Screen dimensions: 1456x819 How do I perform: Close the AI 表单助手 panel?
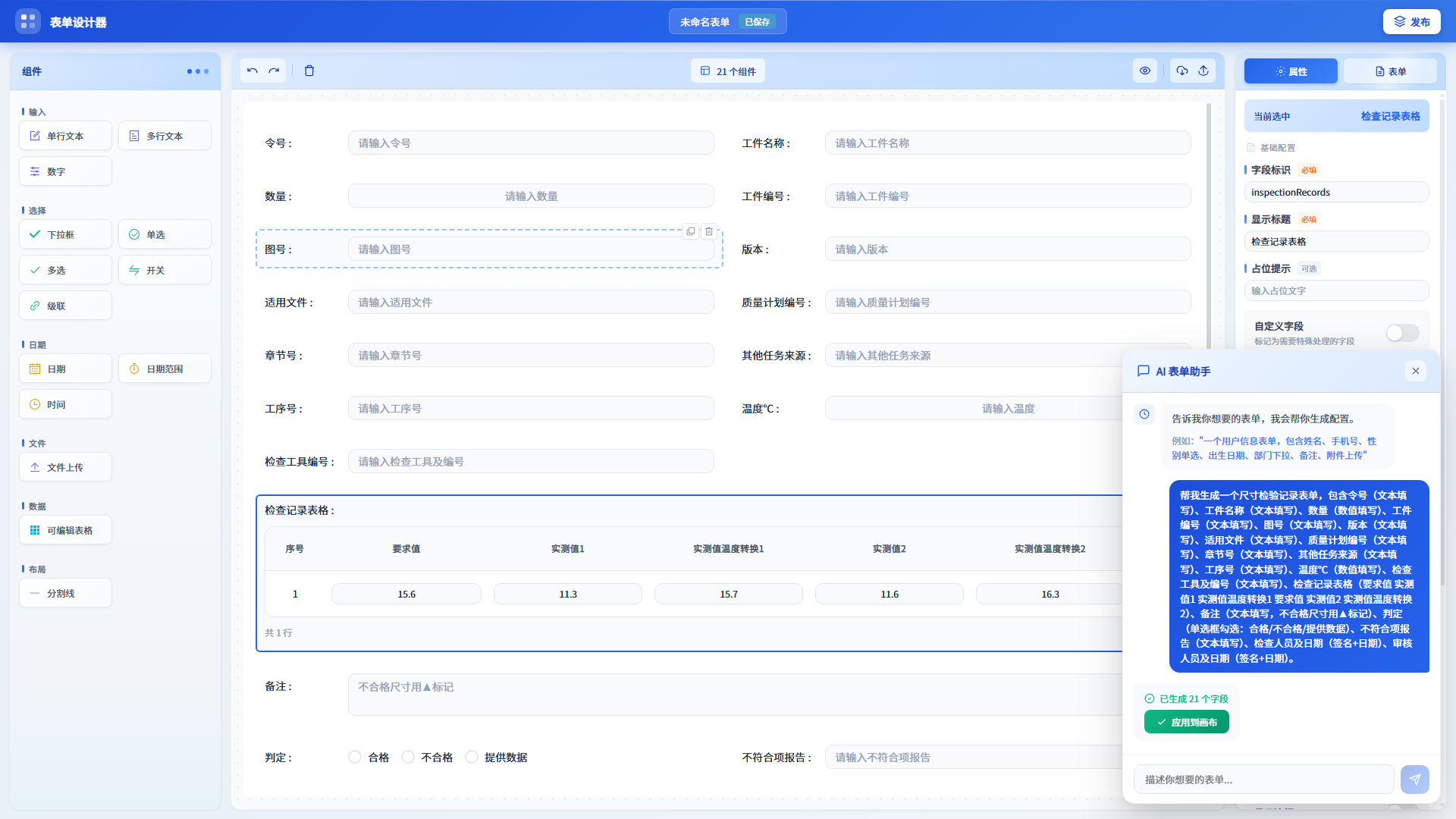(x=1416, y=371)
